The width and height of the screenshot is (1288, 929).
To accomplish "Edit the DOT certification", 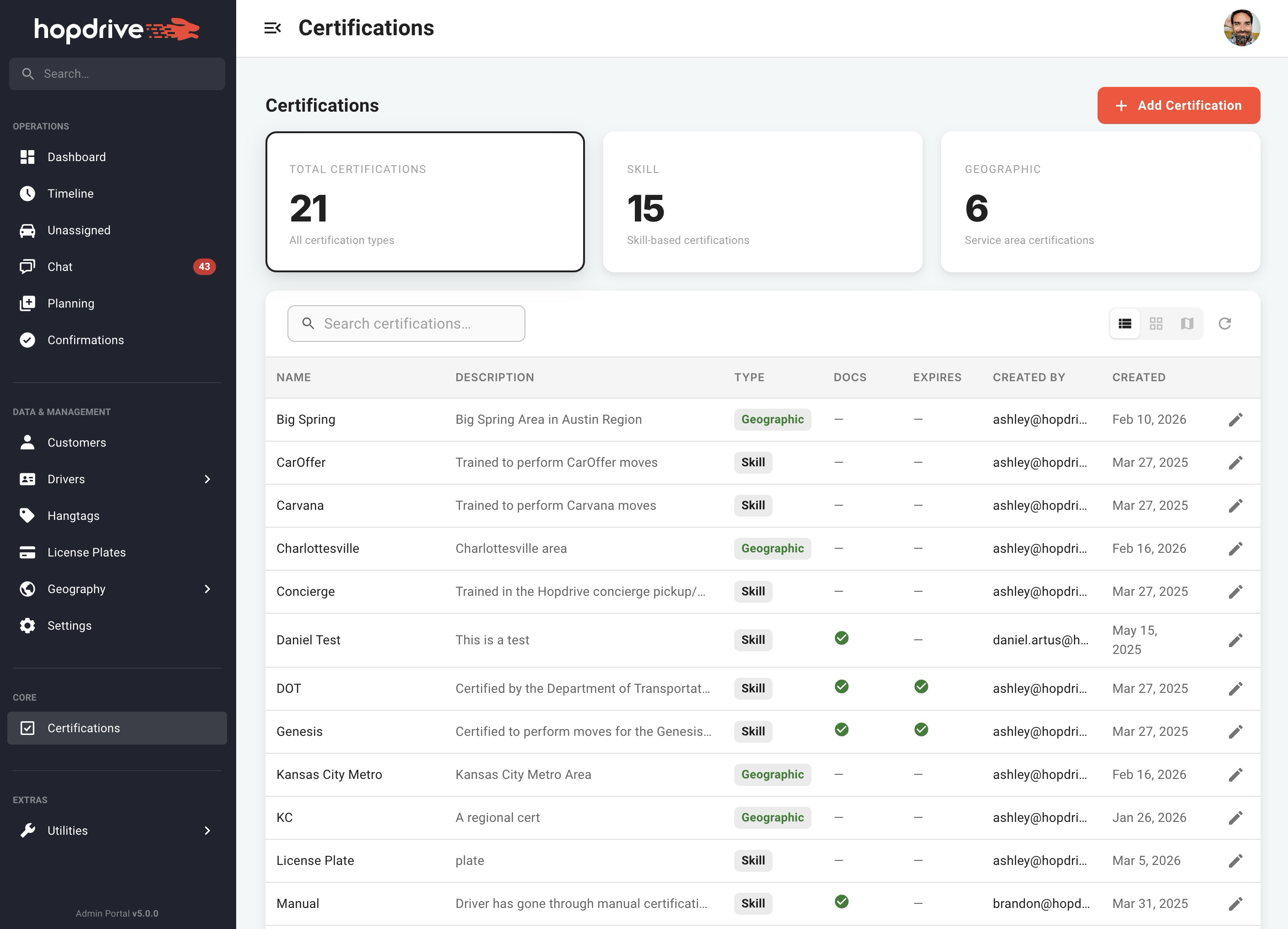I will (x=1236, y=688).
